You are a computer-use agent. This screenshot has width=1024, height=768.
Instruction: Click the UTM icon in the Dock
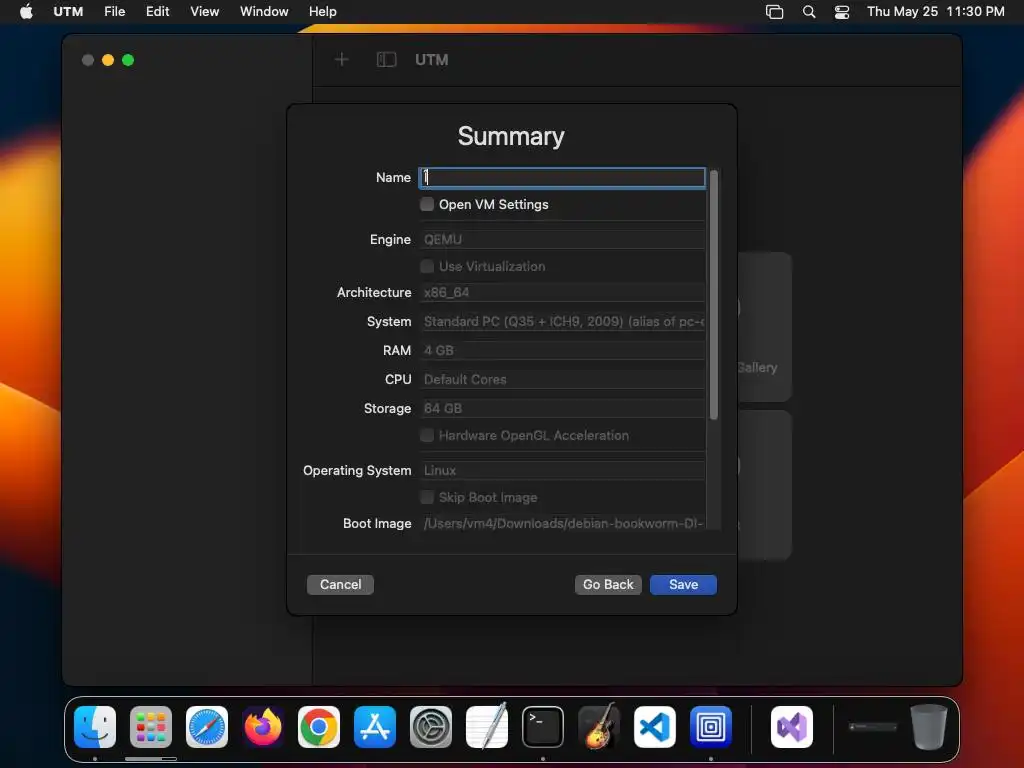pos(711,727)
